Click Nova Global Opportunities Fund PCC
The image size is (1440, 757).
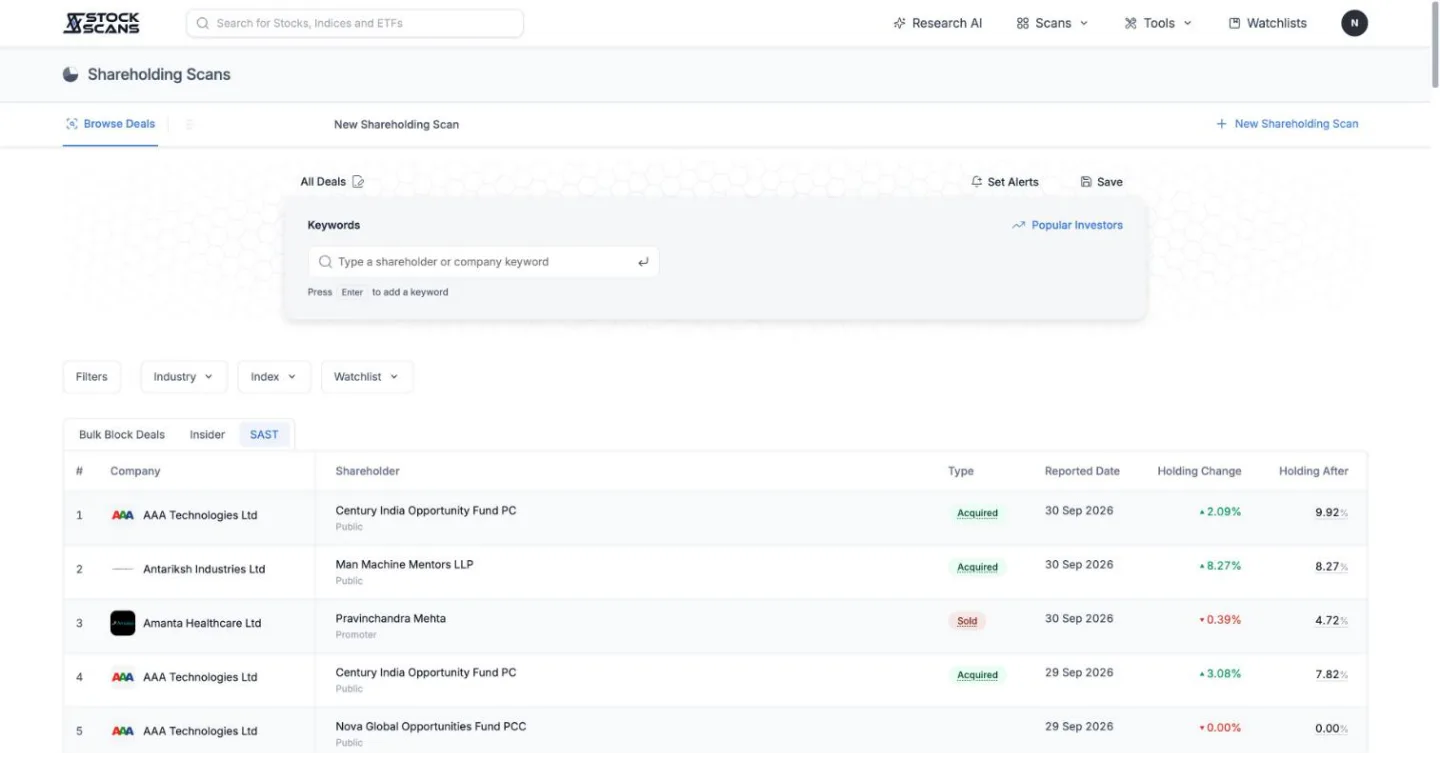[431, 726]
